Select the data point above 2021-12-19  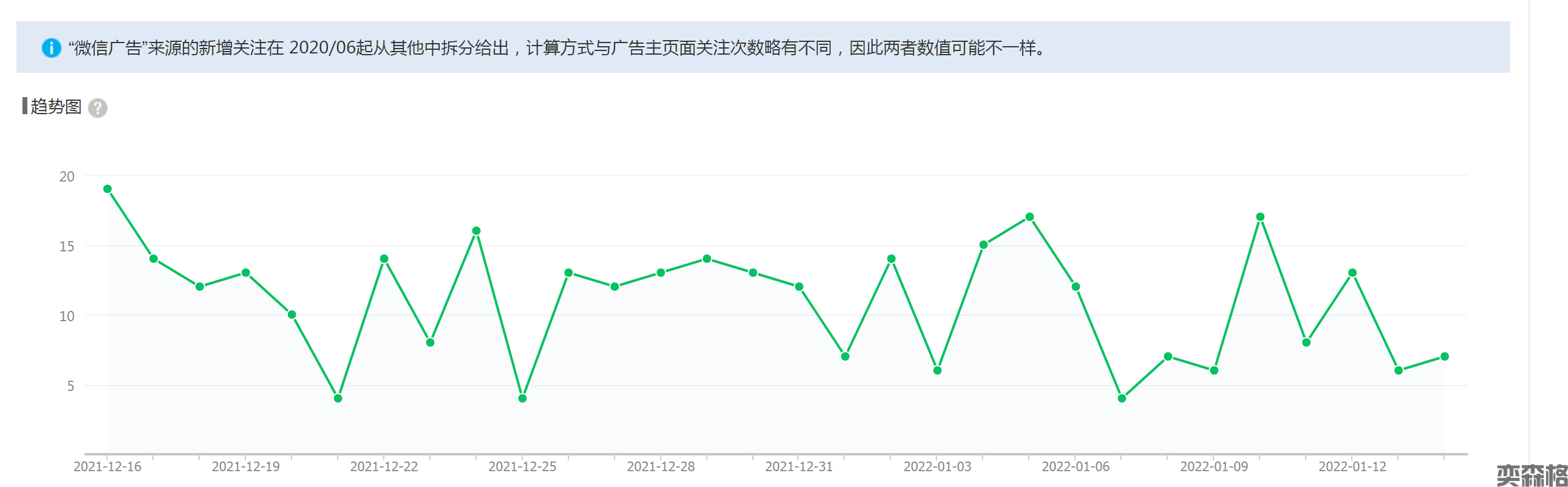click(246, 273)
